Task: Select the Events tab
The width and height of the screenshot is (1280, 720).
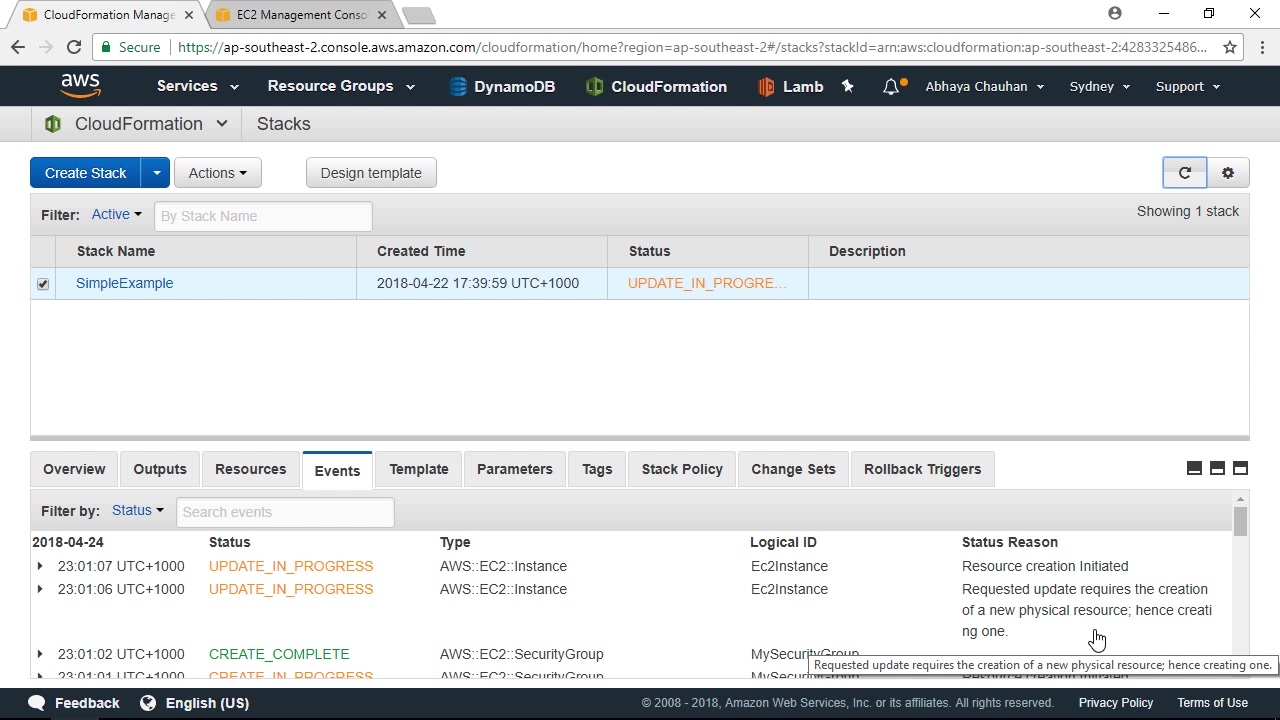Action: point(337,470)
